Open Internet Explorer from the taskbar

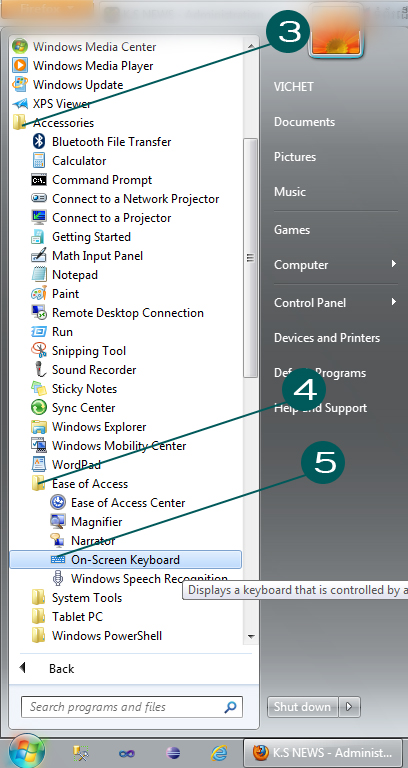pyautogui.click(x=219, y=753)
